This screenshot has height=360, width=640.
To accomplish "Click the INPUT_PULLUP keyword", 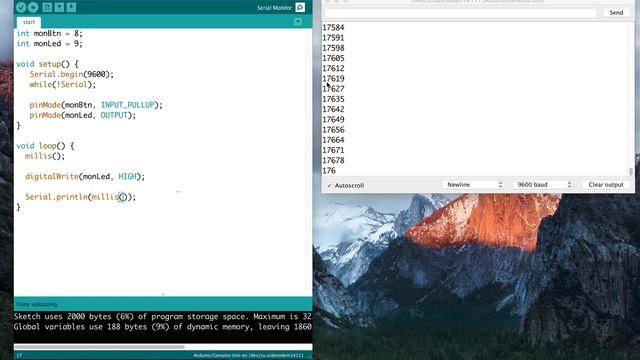I will [127, 105].
